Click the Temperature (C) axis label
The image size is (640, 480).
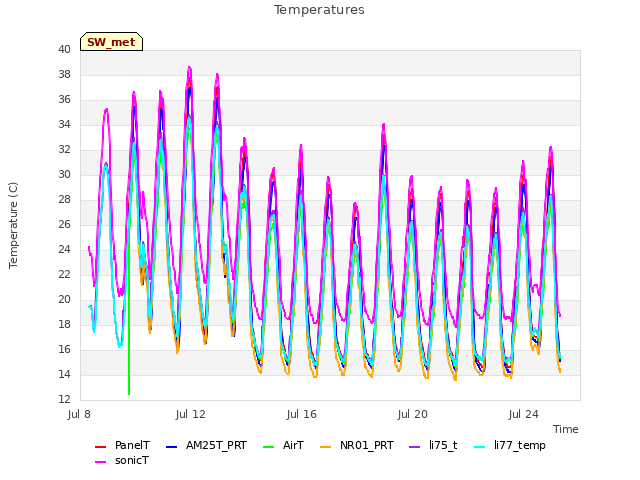13,225
